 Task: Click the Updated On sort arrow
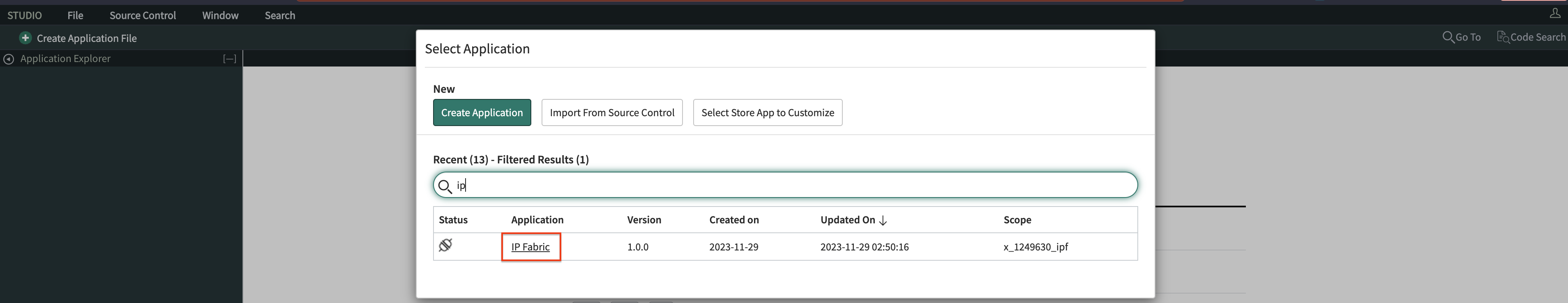point(883,220)
